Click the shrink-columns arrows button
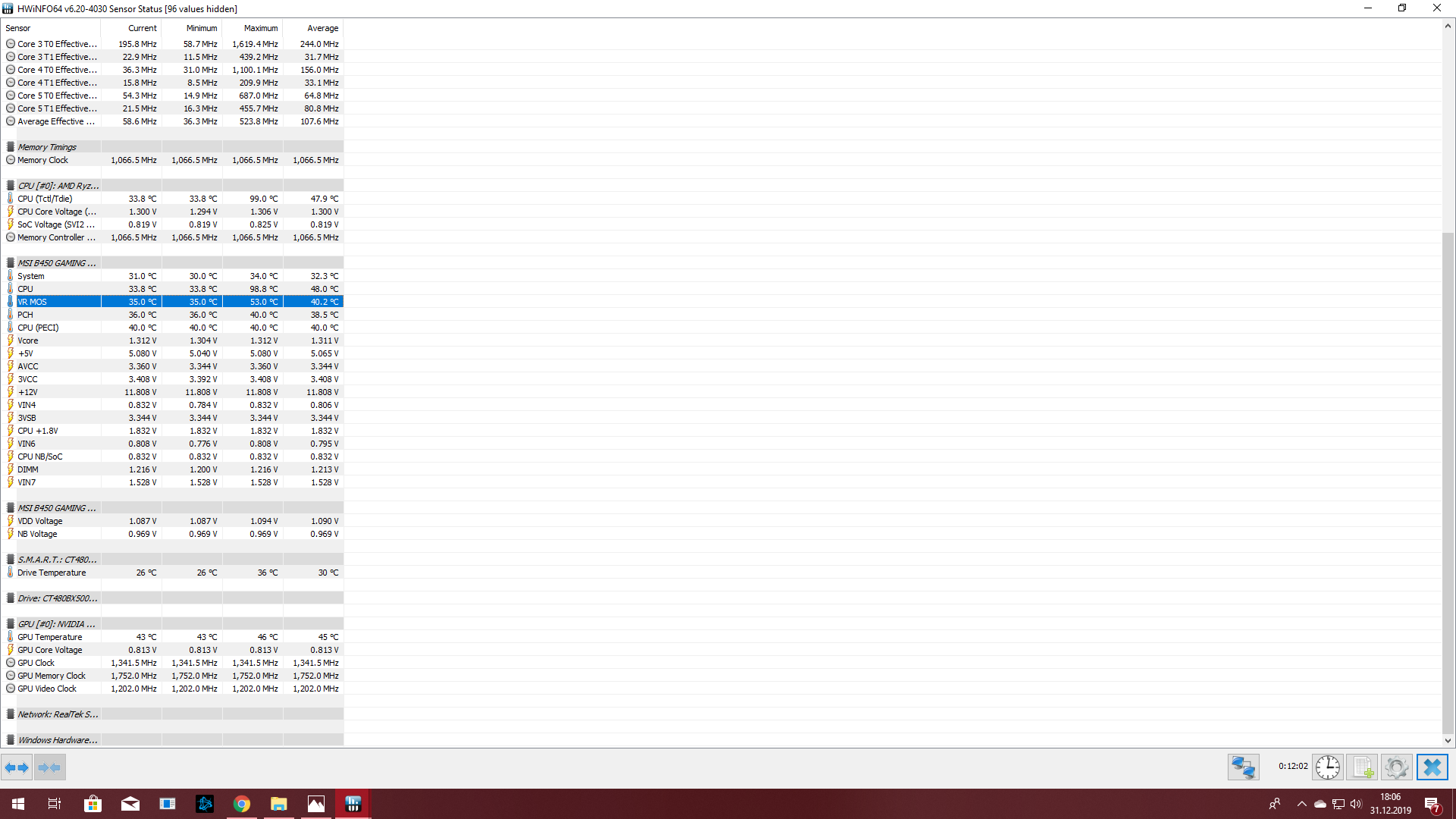The height and width of the screenshot is (819, 1456). point(49,767)
